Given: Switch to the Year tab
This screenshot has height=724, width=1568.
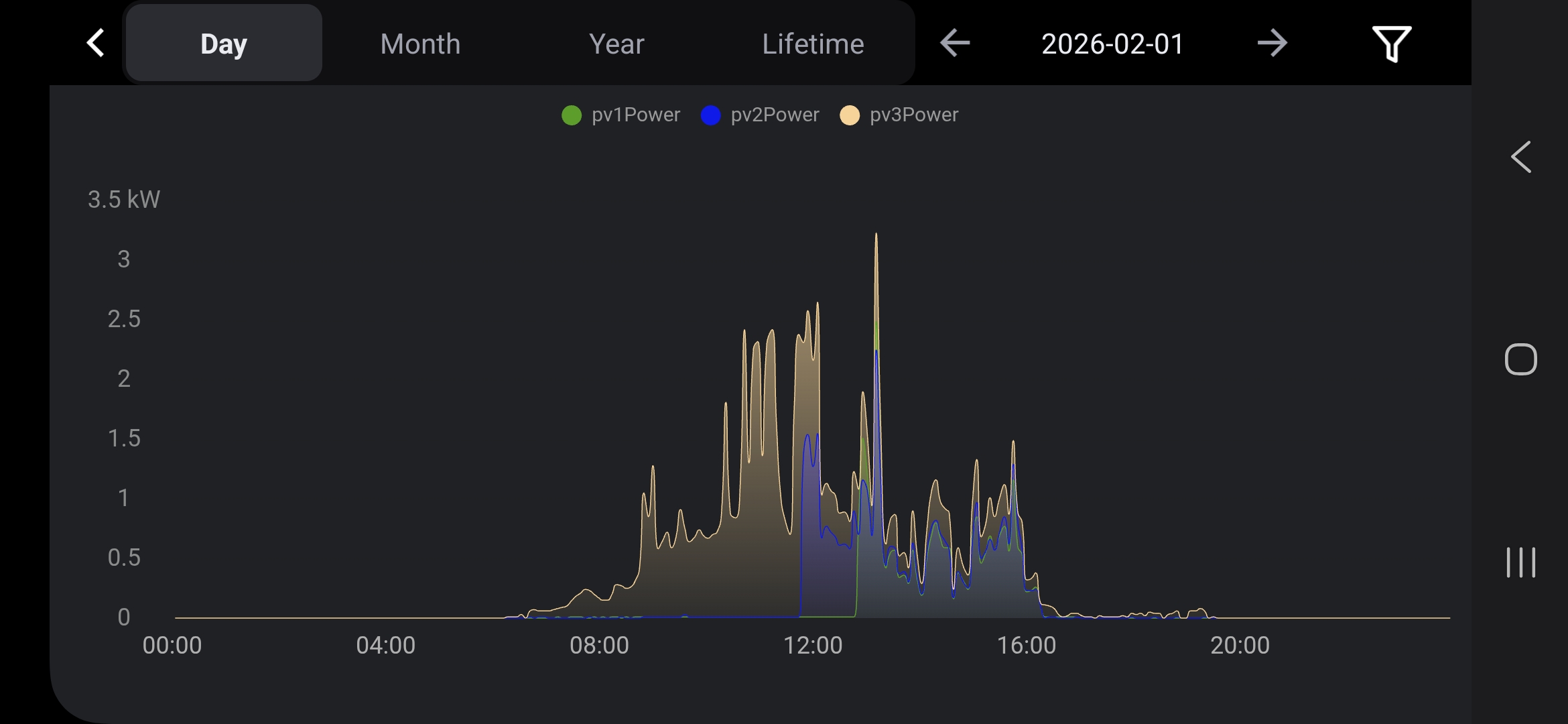Looking at the screenshot, I should [x=616, y=44].
